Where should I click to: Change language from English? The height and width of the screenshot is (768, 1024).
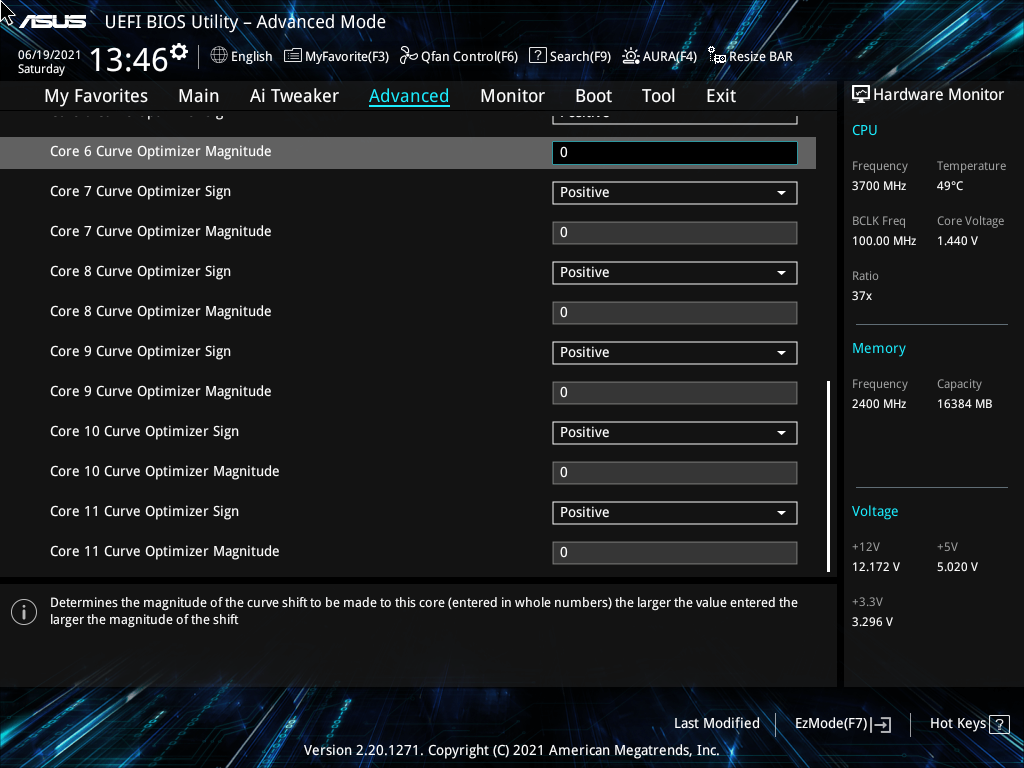[x=251, y=56]
